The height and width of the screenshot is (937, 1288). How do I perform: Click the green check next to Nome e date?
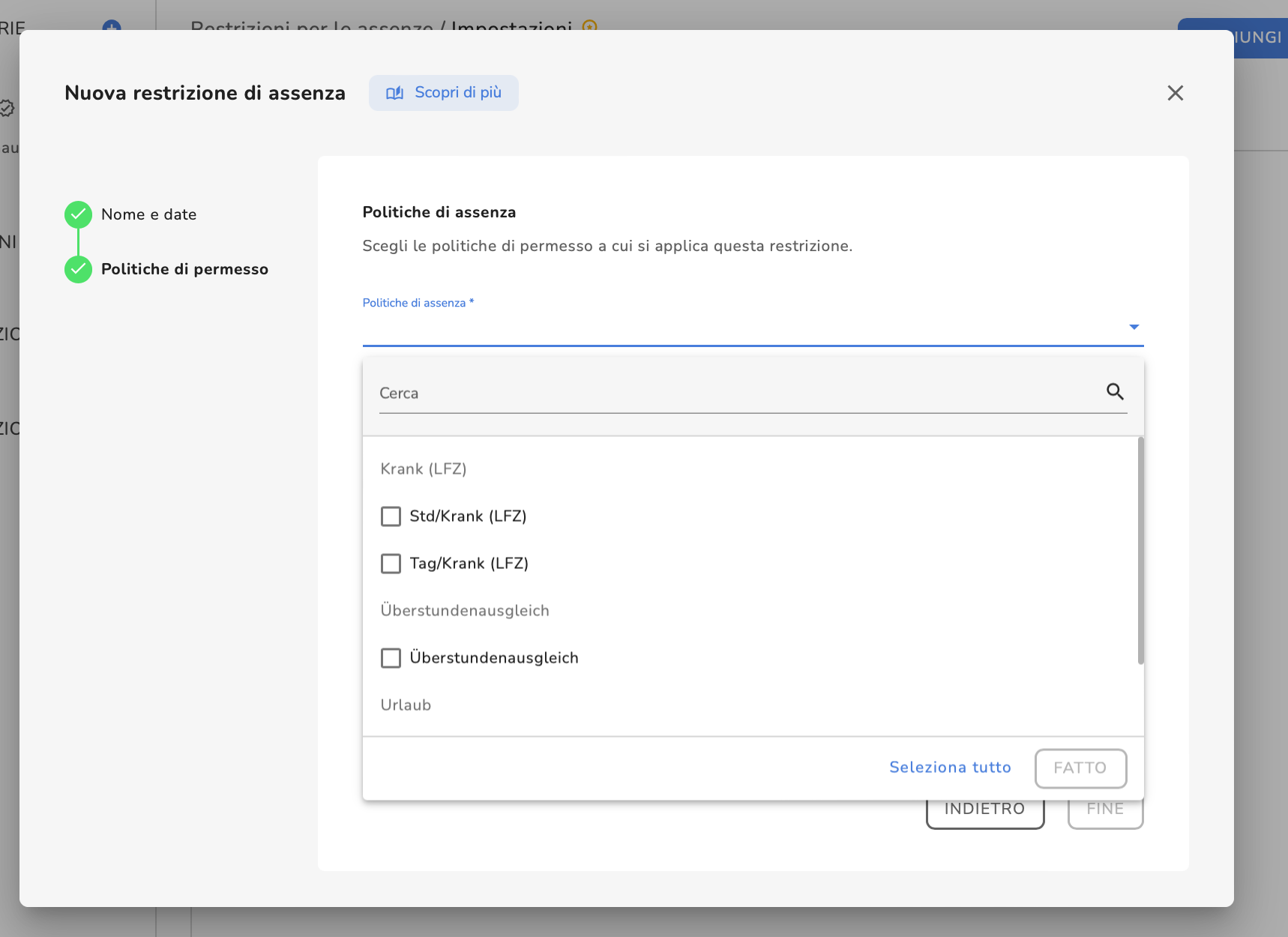pyautogui.click(x=78, y=214)
